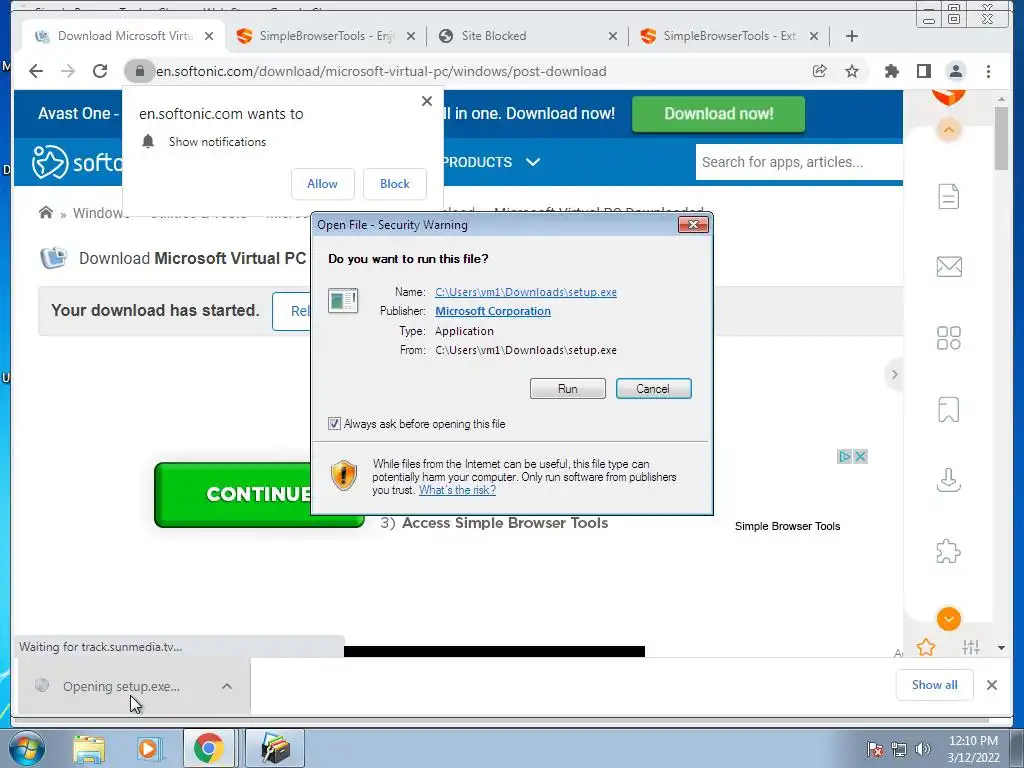Click Run in Security Warning dialog
1024x768 pixels.
(x=568, y=389)
